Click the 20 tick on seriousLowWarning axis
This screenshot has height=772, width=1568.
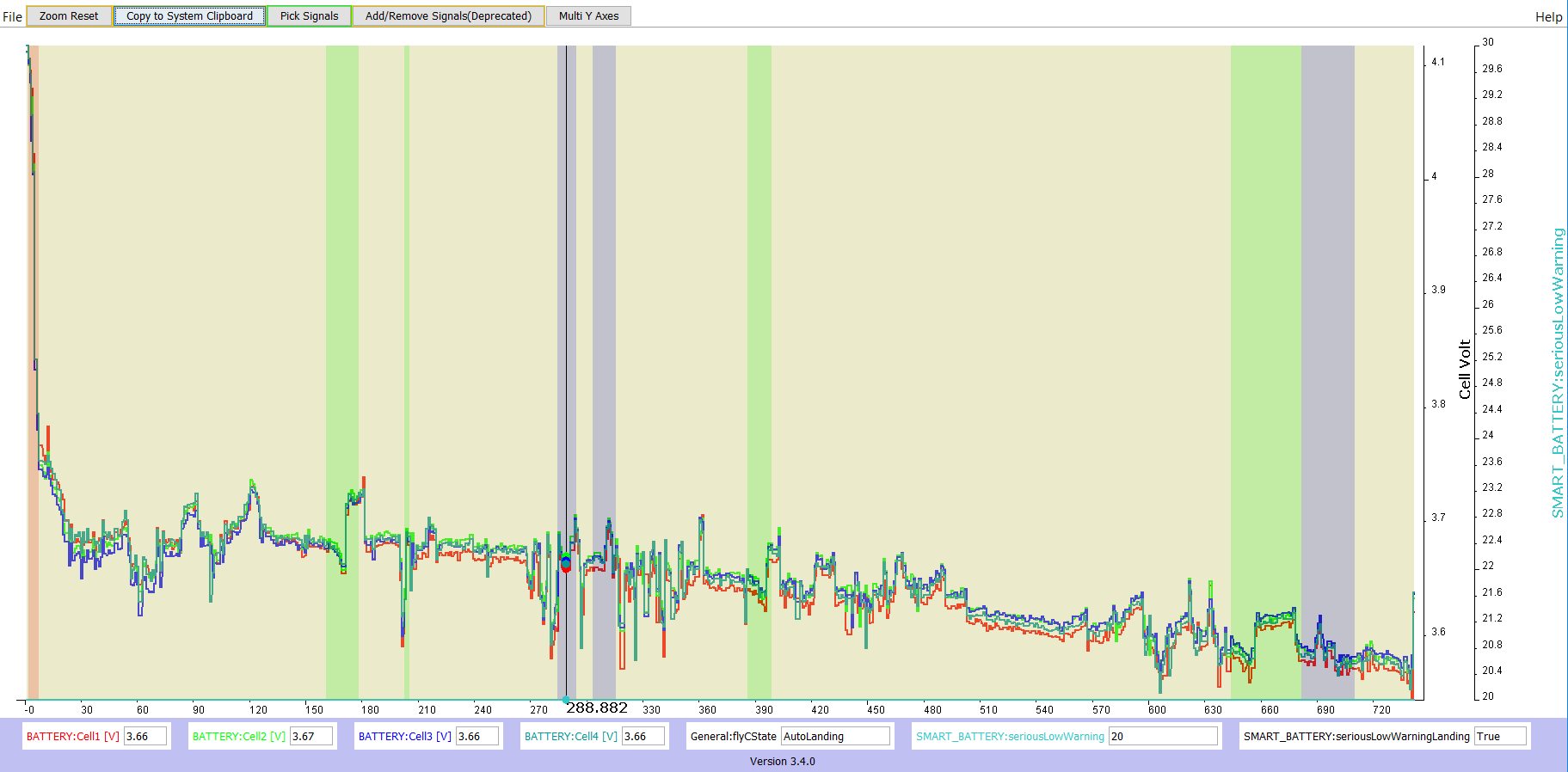tap(1488, 696)
